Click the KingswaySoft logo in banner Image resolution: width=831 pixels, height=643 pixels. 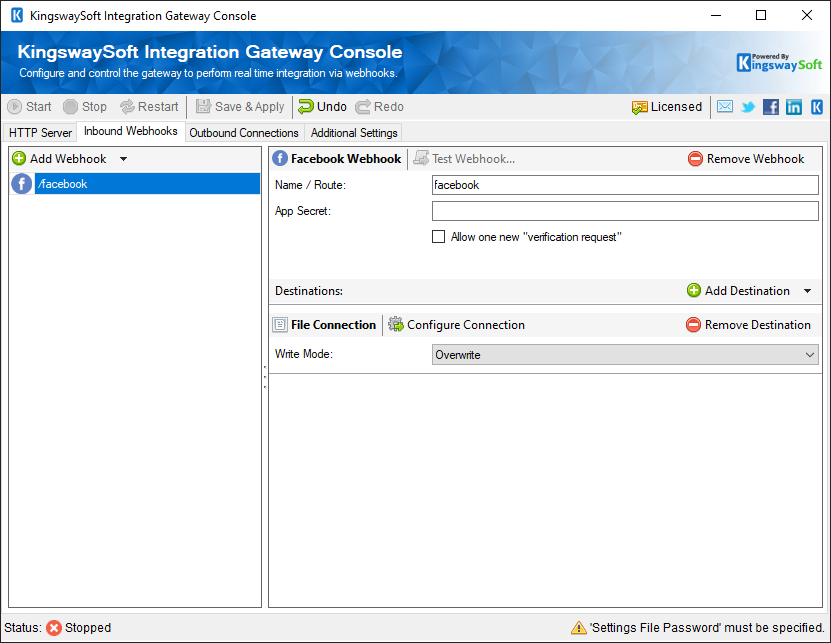pyautogui.click(x=779, y=63)
